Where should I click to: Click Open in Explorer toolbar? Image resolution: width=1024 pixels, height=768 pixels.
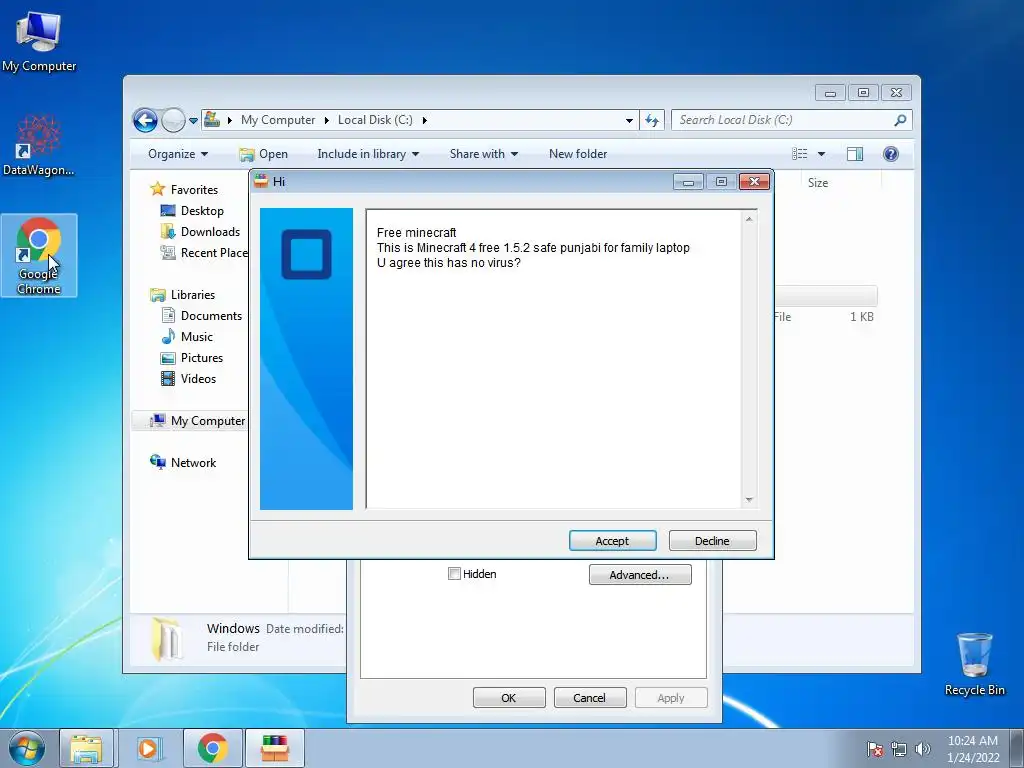point(264,154)
